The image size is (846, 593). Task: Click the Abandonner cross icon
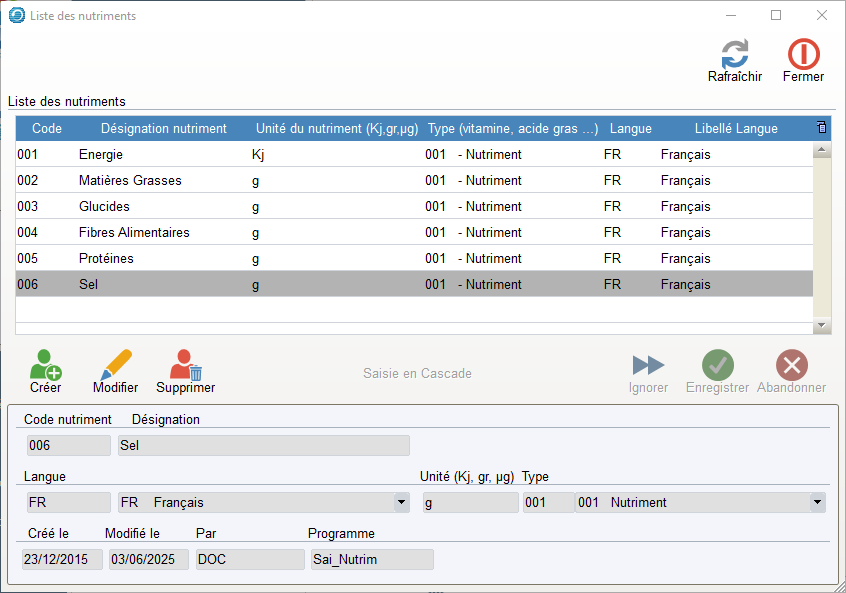[x=791, y=366]
